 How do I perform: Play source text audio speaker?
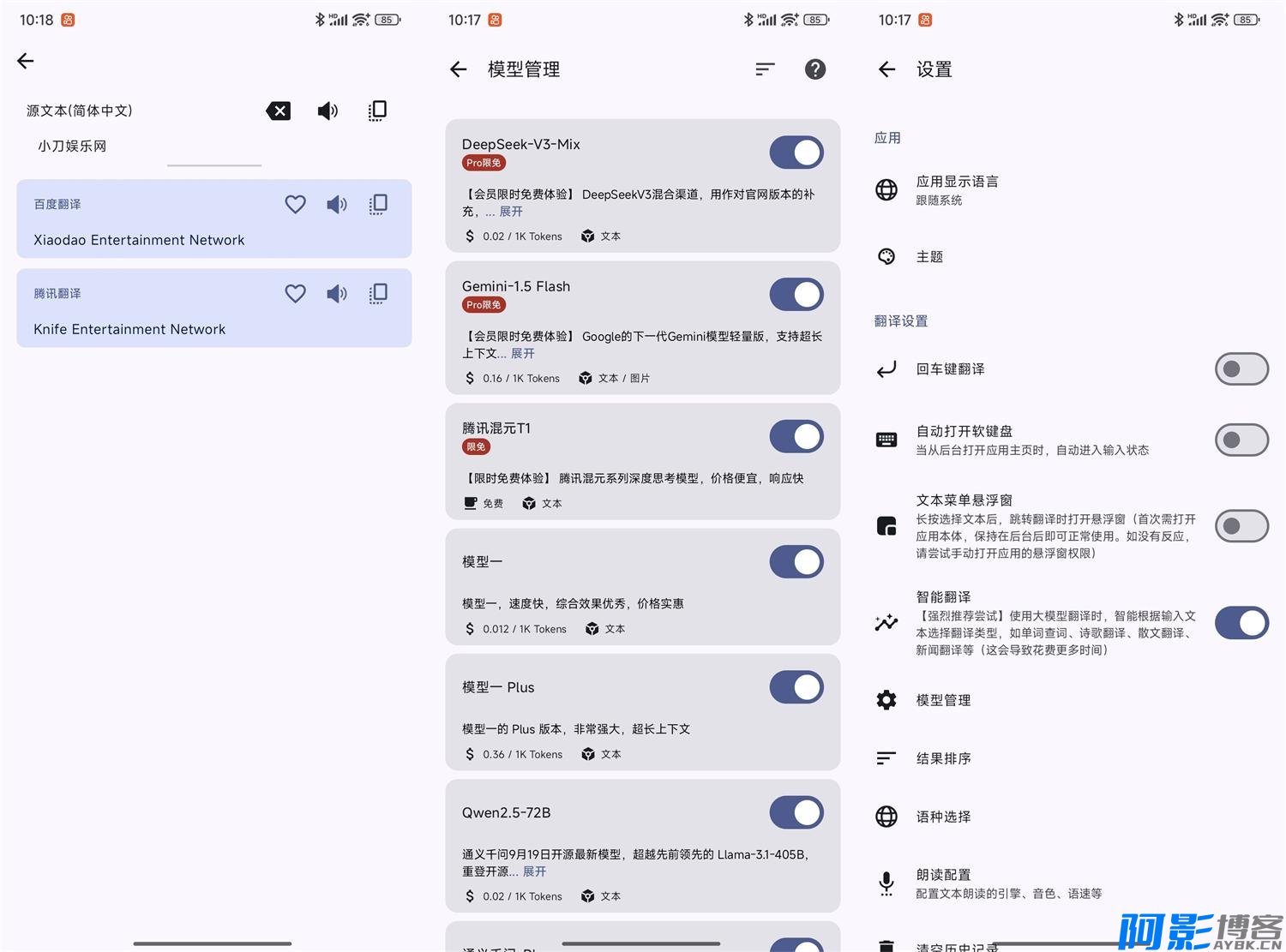328,111
